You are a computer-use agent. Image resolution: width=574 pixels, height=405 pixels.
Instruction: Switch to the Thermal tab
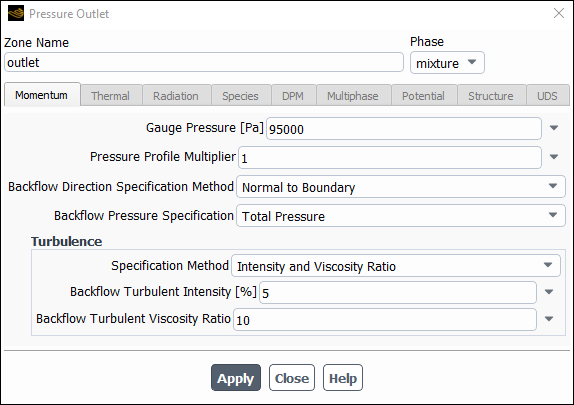coord(111,96)
